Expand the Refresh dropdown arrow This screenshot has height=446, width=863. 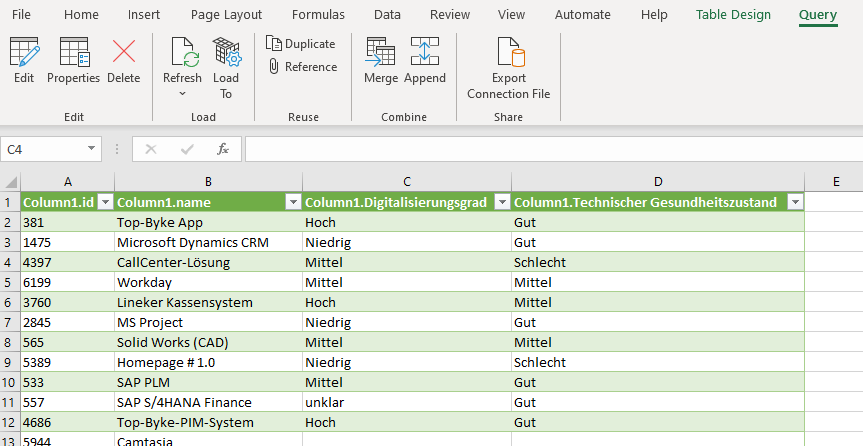pyautogui.click(x=183, y=94)
